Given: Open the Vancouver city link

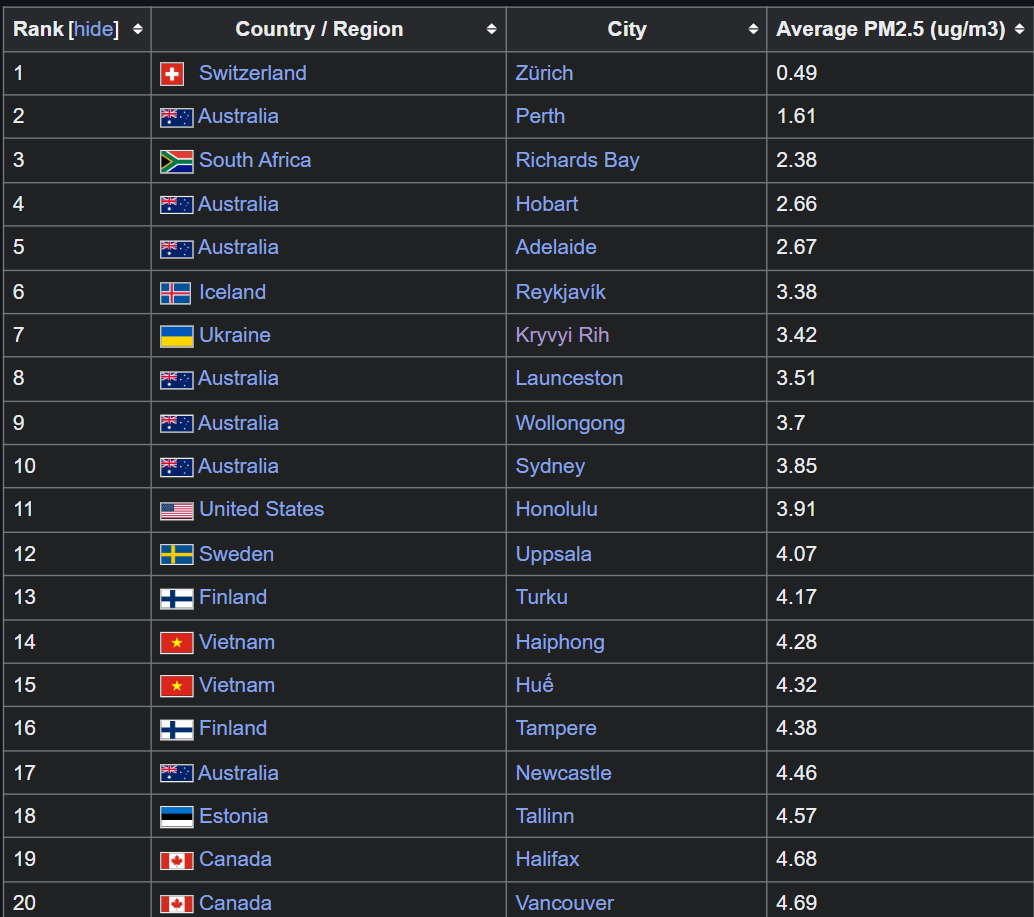Looking at the screenshot, I should pos(564,902).
